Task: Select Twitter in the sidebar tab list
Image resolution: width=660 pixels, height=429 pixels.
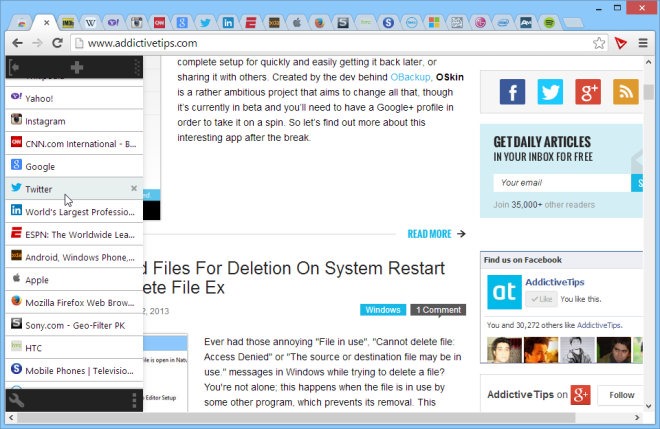Action: (74, 189)
